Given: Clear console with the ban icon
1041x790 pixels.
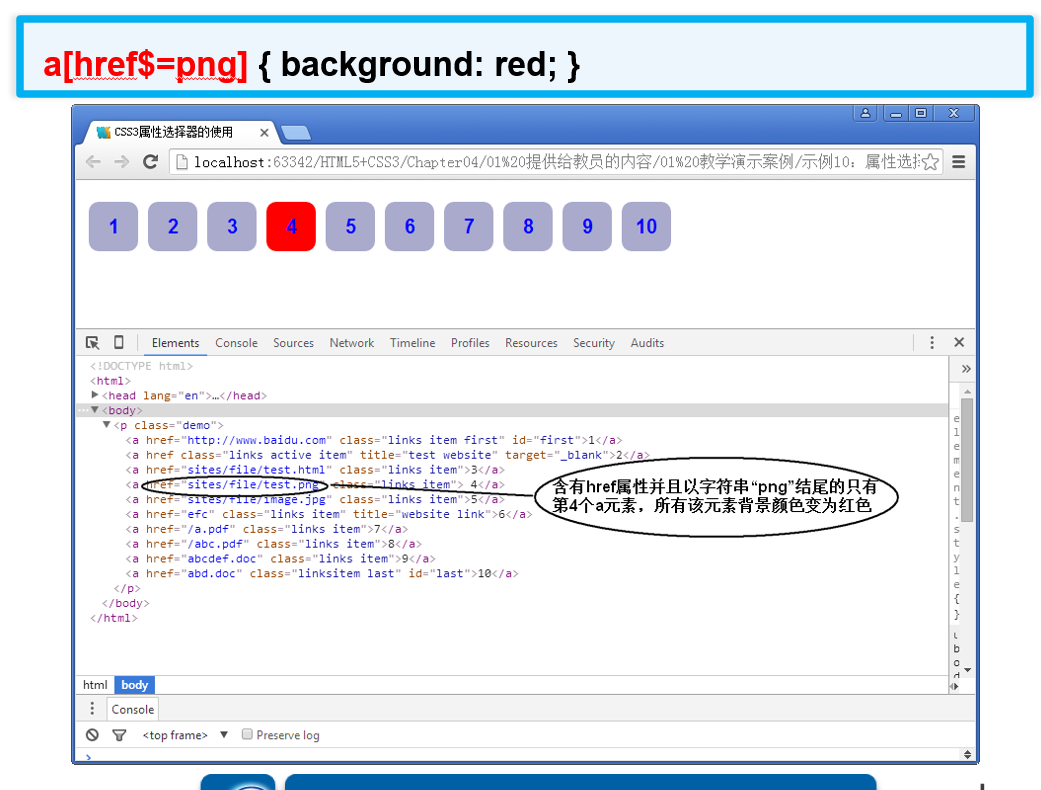Looking at the screenshot, I should point(92,735).
